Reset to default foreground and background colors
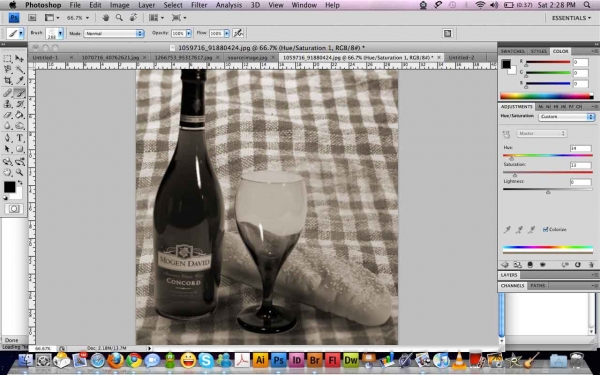 point(5,198)
